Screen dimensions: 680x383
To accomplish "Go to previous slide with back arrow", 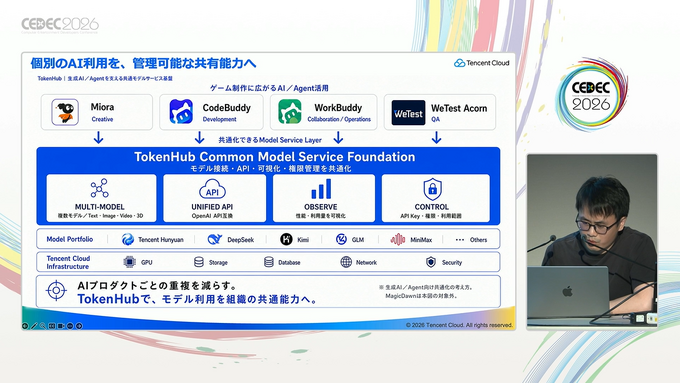I will point(25,326).
